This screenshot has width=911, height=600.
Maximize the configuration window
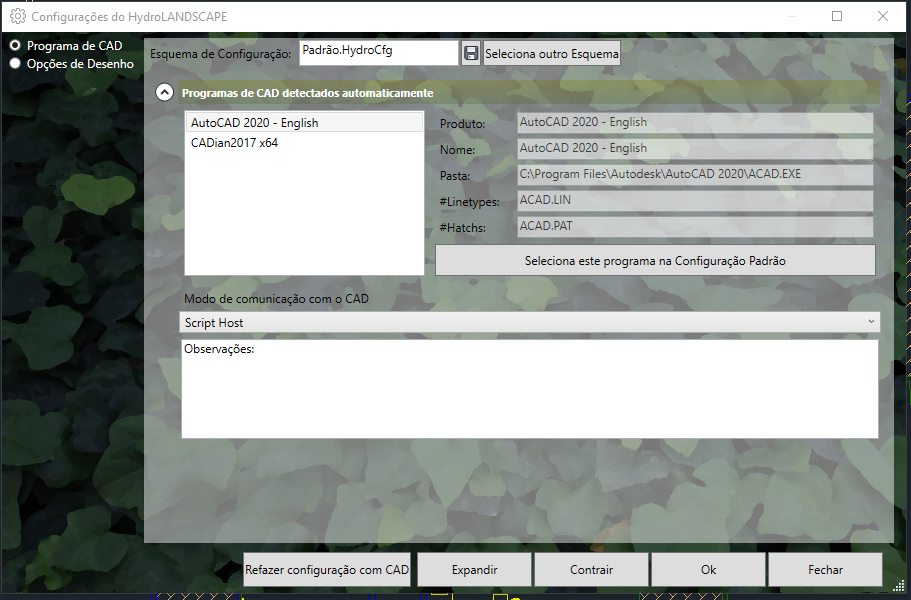pyautogui.click(x=837, y=16)
